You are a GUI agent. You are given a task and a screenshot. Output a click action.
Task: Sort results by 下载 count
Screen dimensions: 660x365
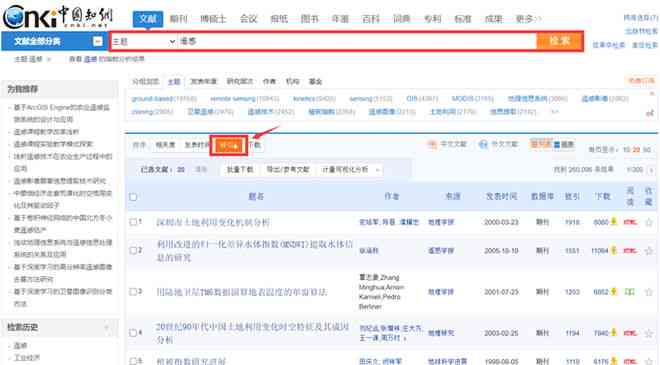click(255, 145)
